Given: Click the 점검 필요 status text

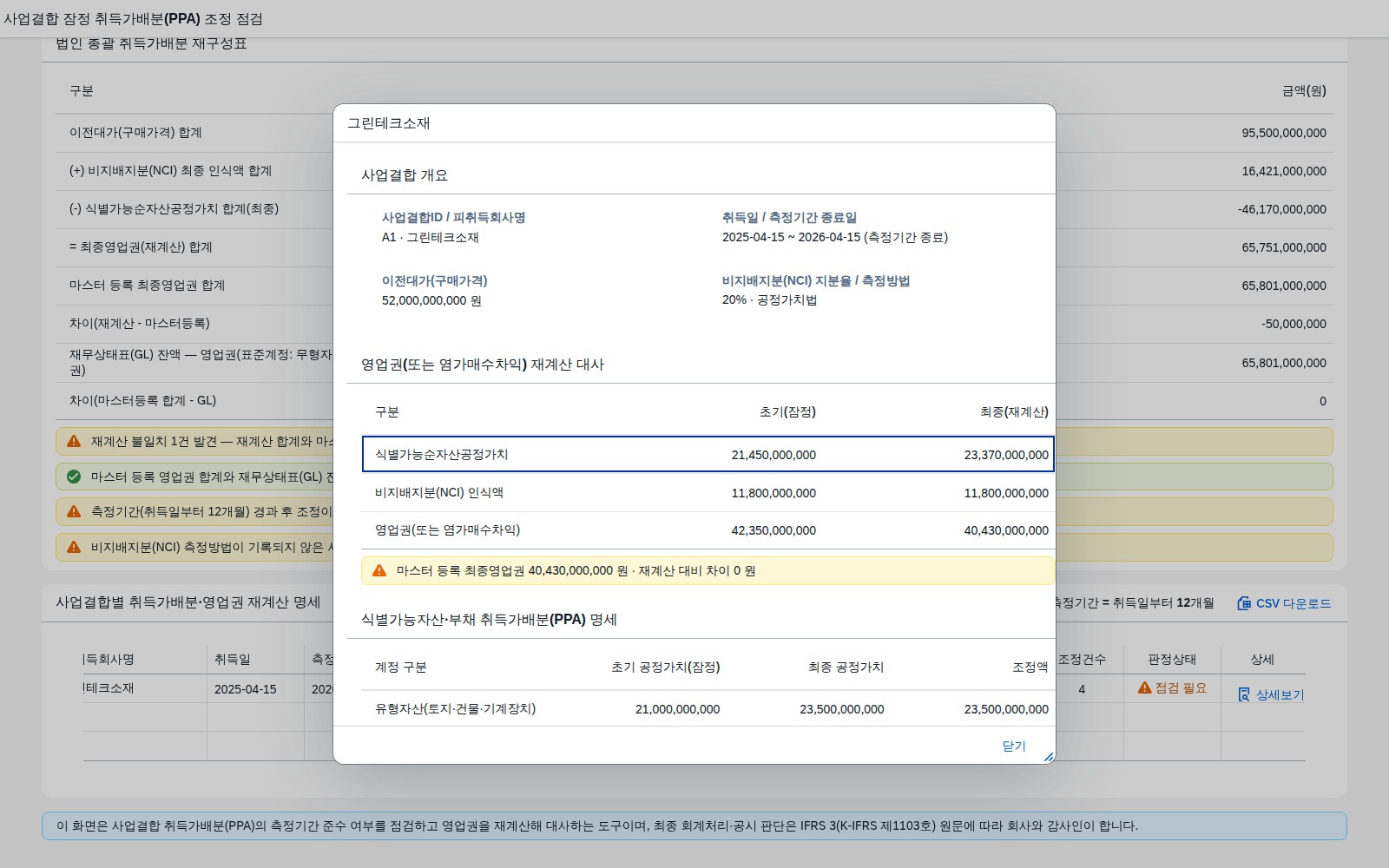Looking at the screenshot, I should pyautogui.click(x=1181, y=687).
